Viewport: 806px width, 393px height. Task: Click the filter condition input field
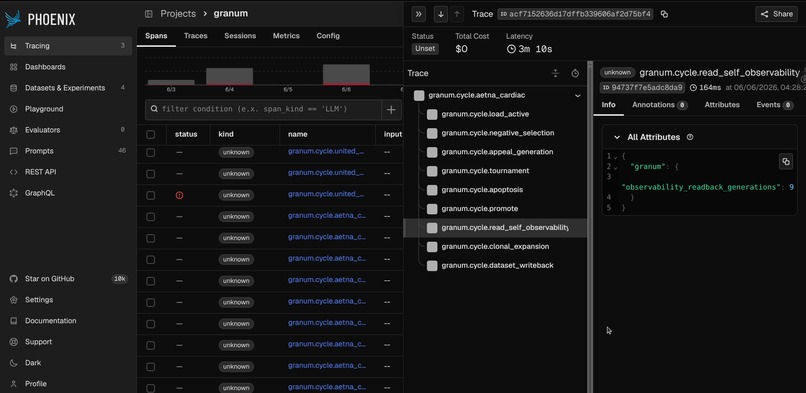pos(263,109)
